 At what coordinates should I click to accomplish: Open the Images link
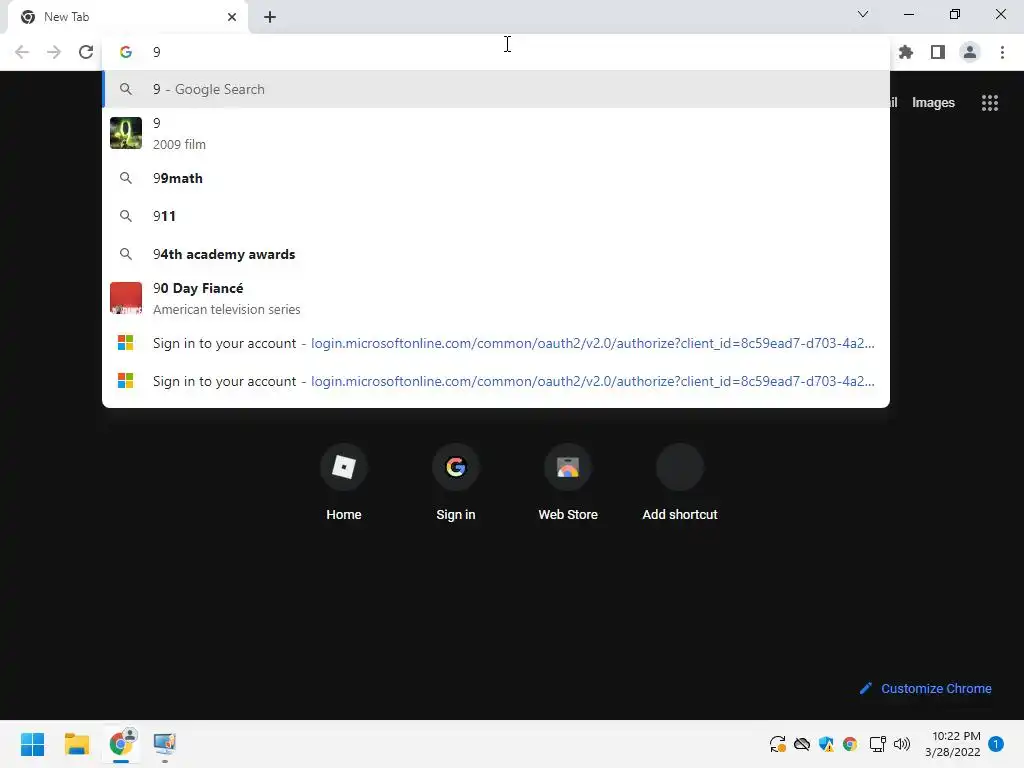tap(933, 103)
